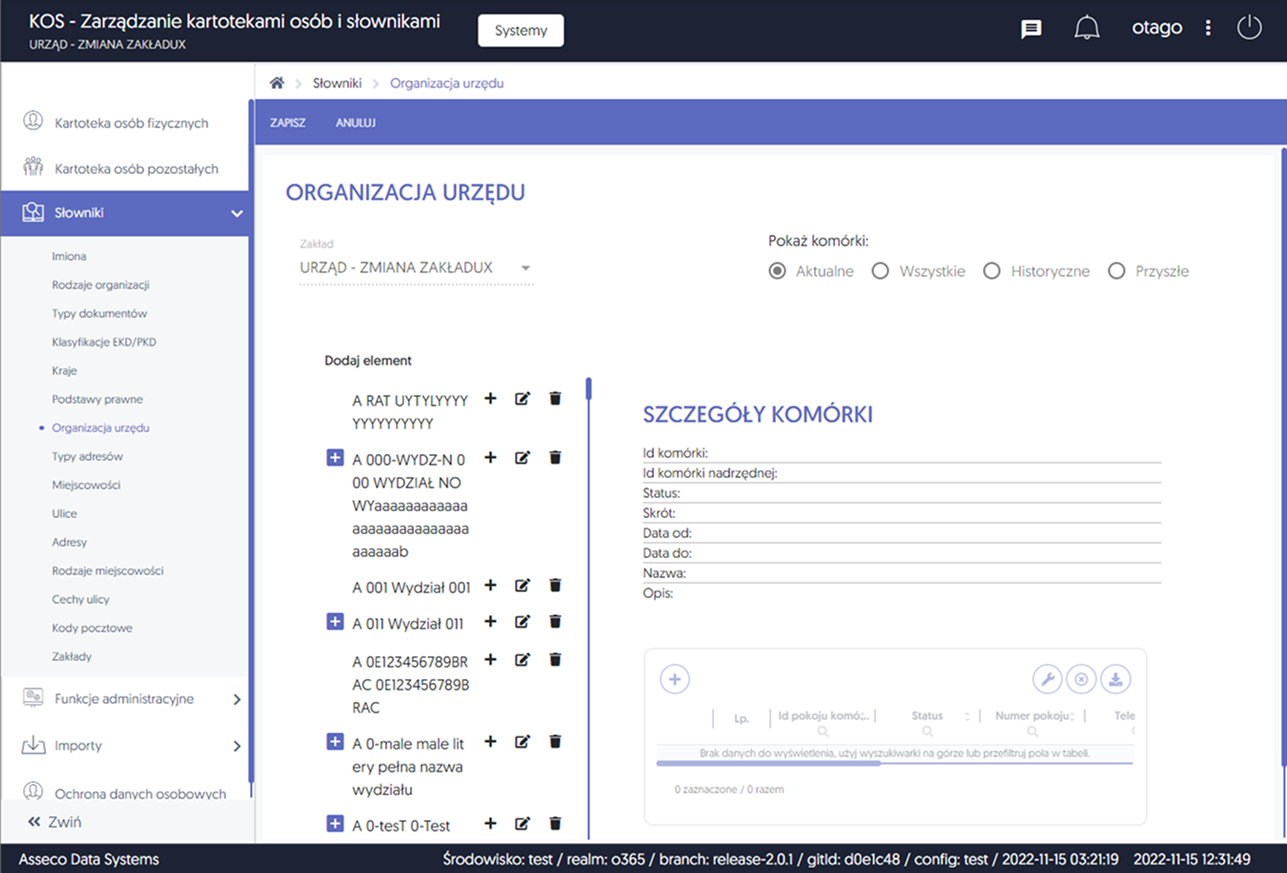Delete the A RAT UYTYLYYYY element
Viewport: 1287px width, 873px height.
(x=556, y=398)
